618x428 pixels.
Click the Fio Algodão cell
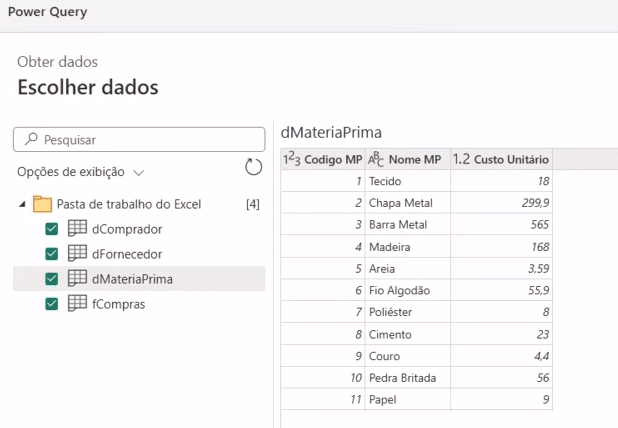408,290
